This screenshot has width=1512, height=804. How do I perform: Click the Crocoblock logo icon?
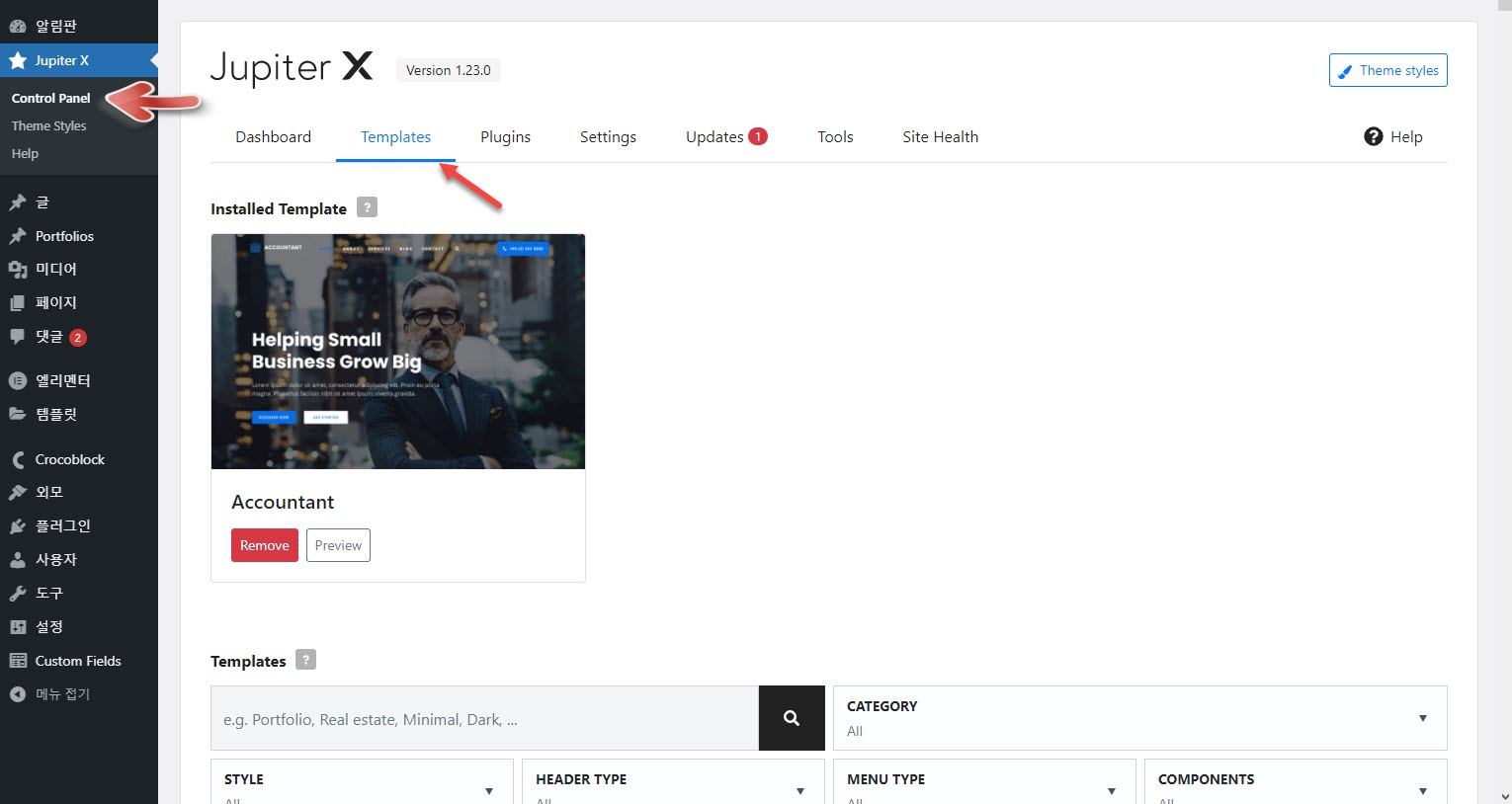[x=18, y=459]
